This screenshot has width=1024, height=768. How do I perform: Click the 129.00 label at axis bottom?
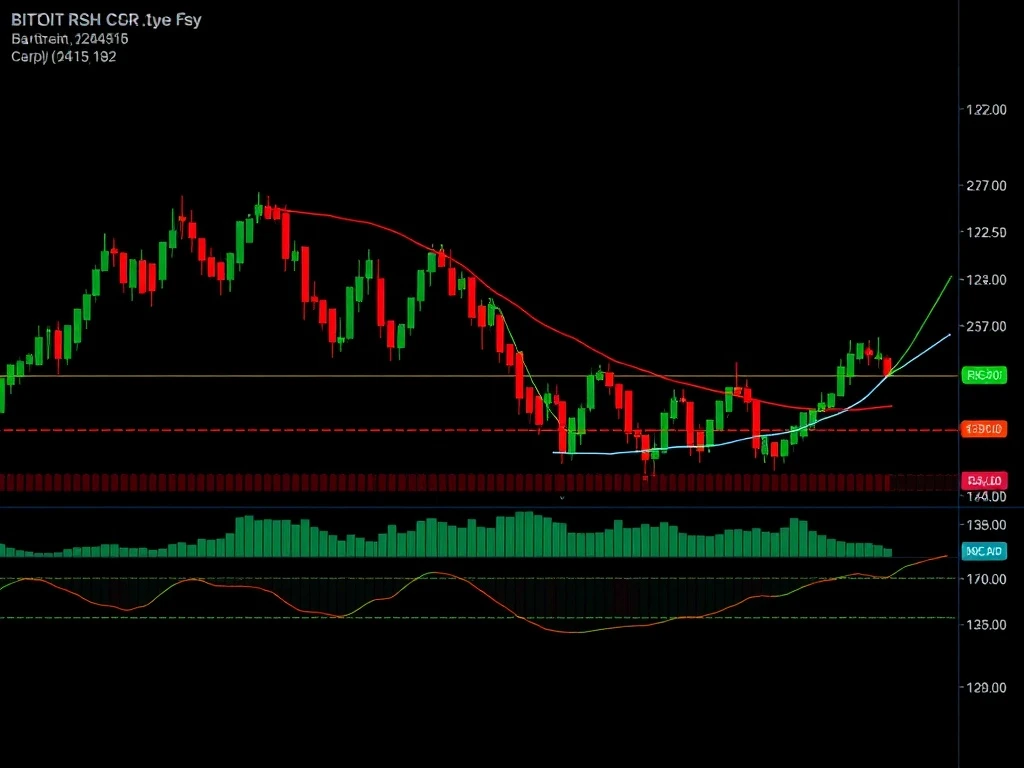coord(986,687)
